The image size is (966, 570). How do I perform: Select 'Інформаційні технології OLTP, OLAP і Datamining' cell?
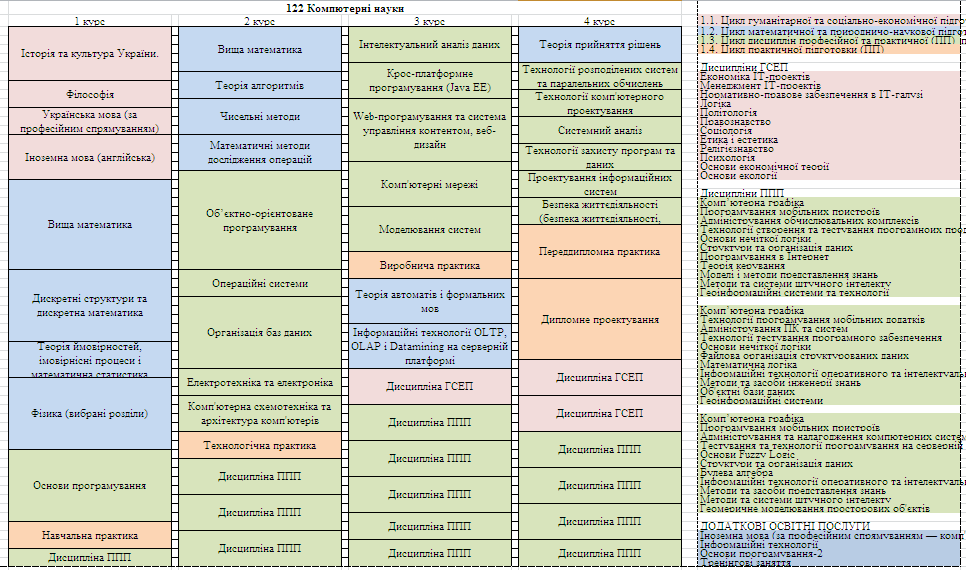coord(429,346)
